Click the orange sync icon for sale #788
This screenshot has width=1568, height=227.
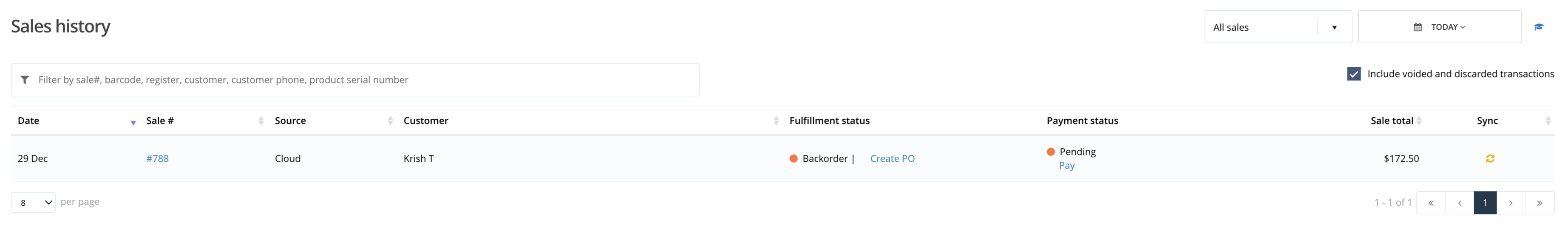coord(1490,159)
